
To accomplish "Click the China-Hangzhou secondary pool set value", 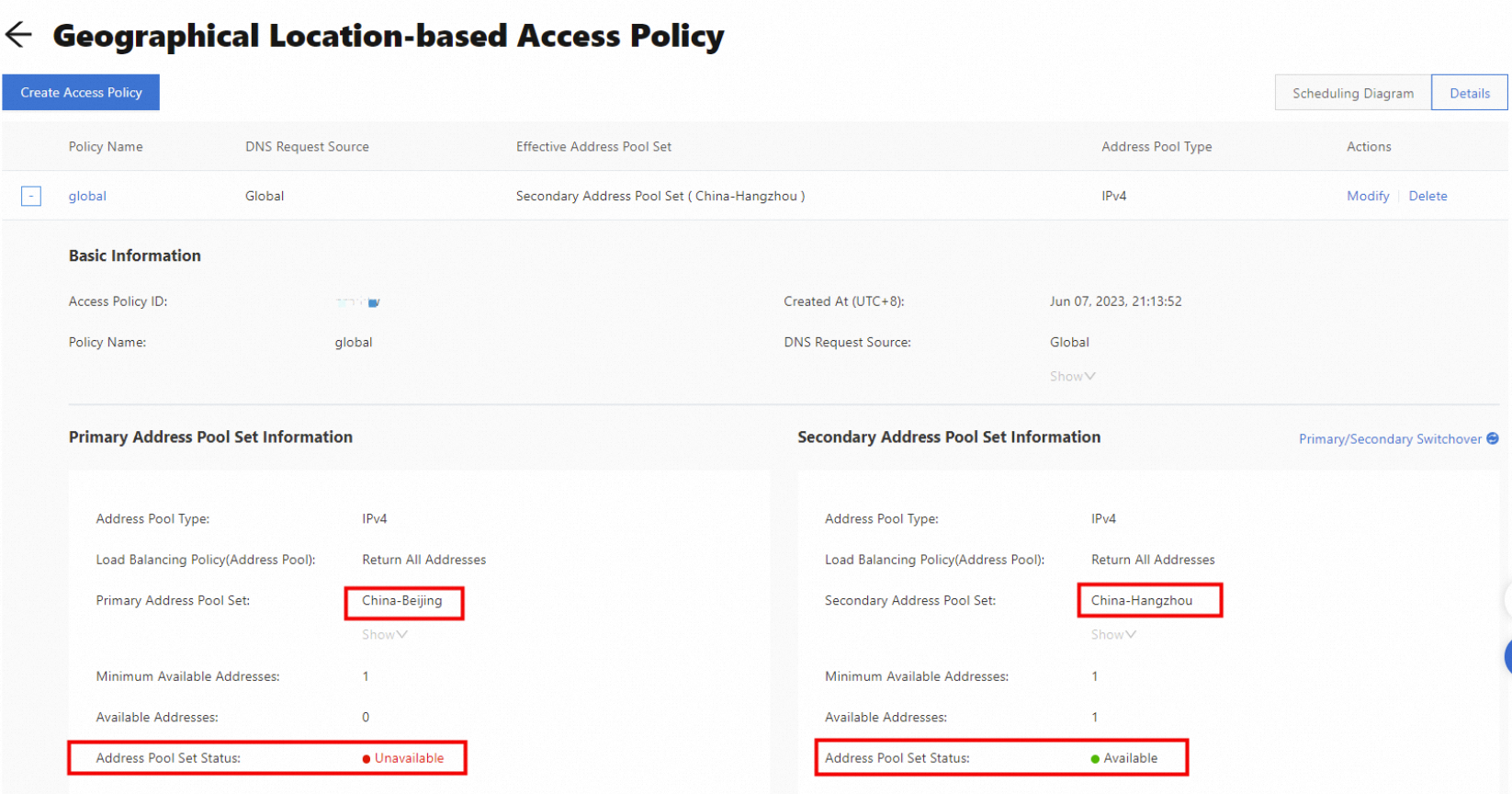I will pos(1142,601).
